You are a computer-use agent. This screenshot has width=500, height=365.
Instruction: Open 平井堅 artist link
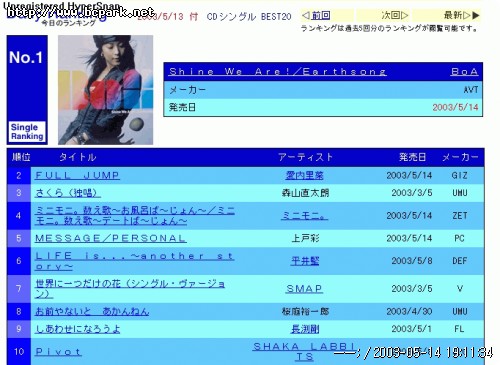(305, 261)
